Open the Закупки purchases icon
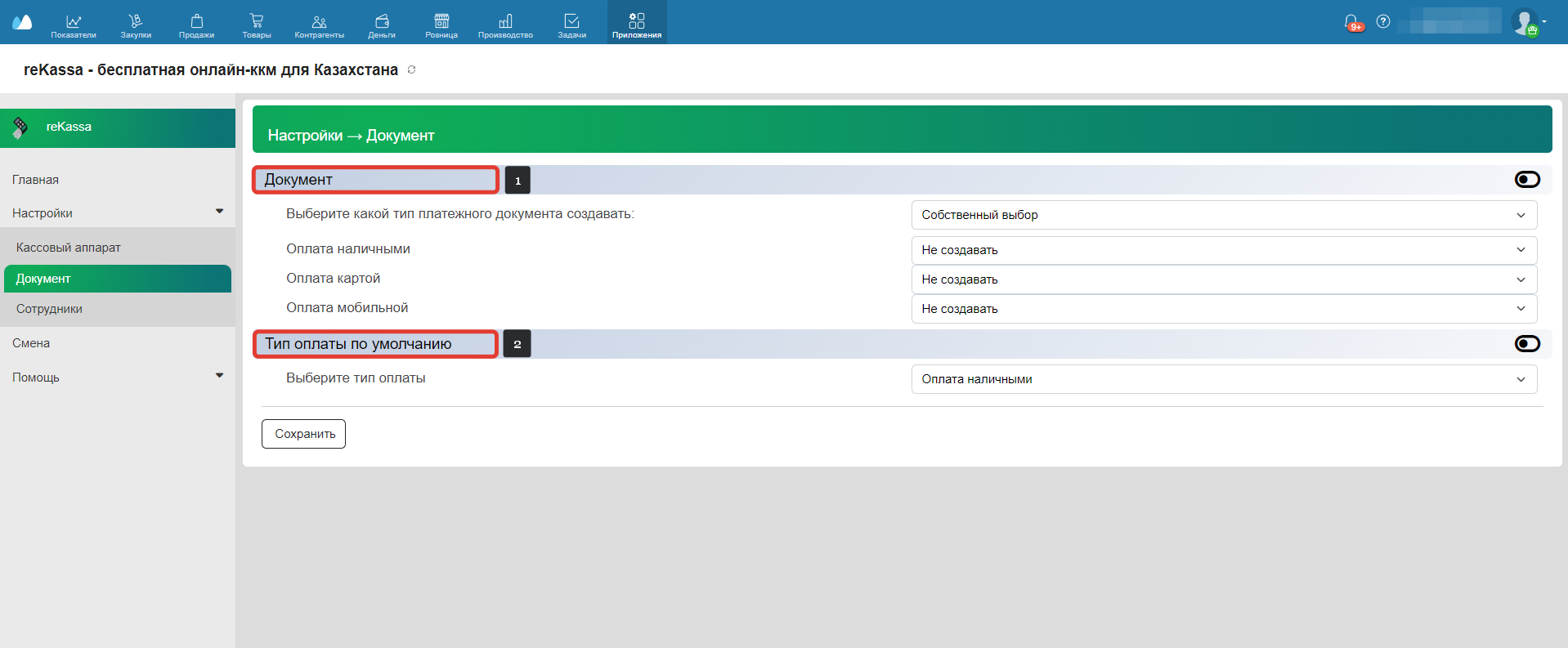Screen dimensions: 1568x648 136,23
